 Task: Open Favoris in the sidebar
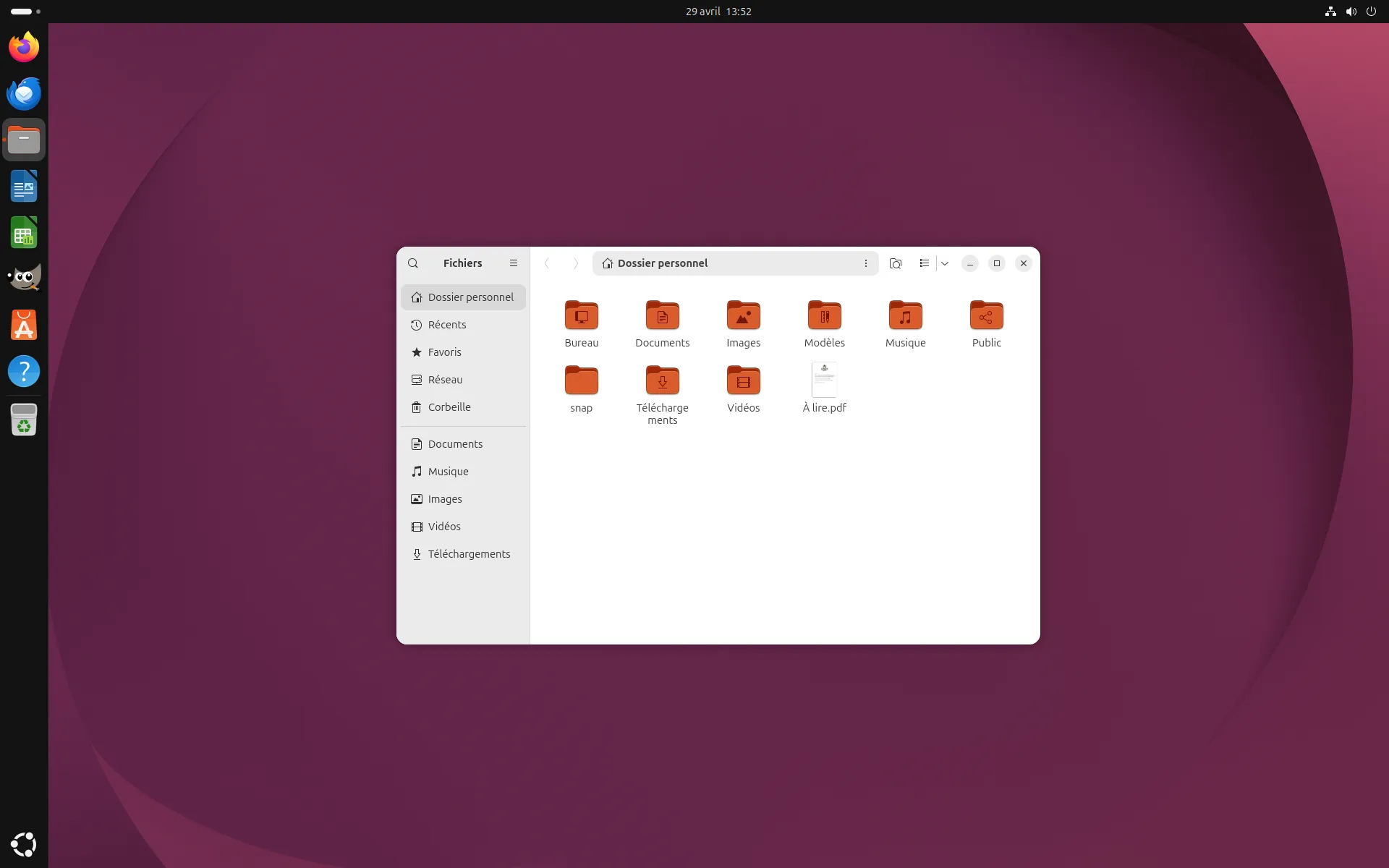pyautogui.click(x=463, y=352)
